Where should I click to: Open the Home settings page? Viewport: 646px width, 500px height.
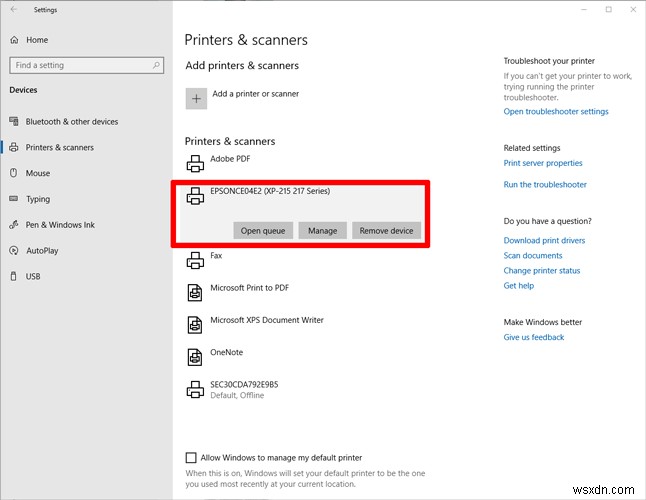pos(37,40)
